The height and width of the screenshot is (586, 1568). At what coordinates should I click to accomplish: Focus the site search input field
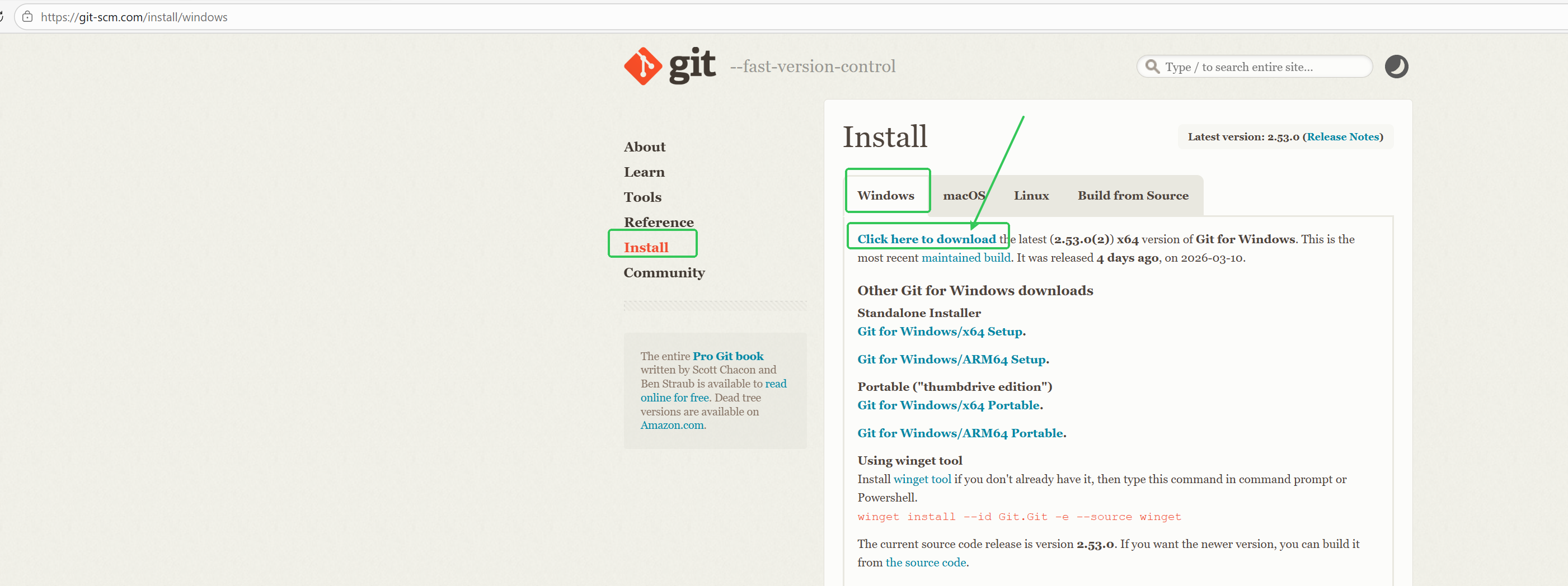click(1254, 67)
